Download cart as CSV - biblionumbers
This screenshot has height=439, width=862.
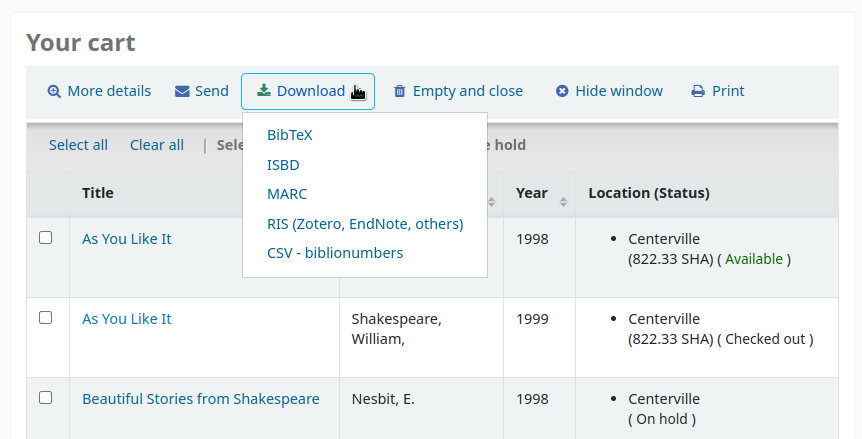coord(335,253)
